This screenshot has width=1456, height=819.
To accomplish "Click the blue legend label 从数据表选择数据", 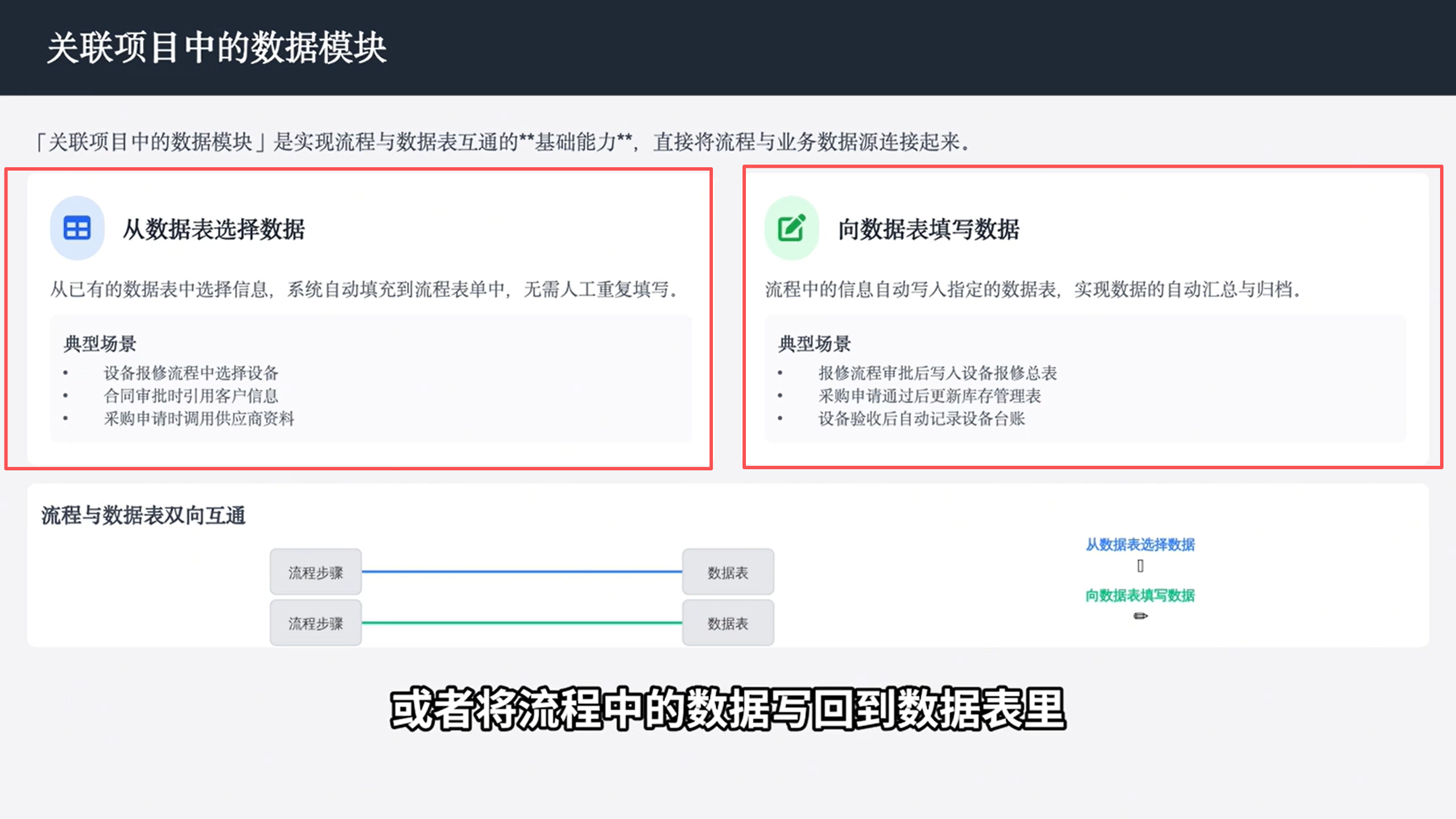I will click(x=1140, y=544).
